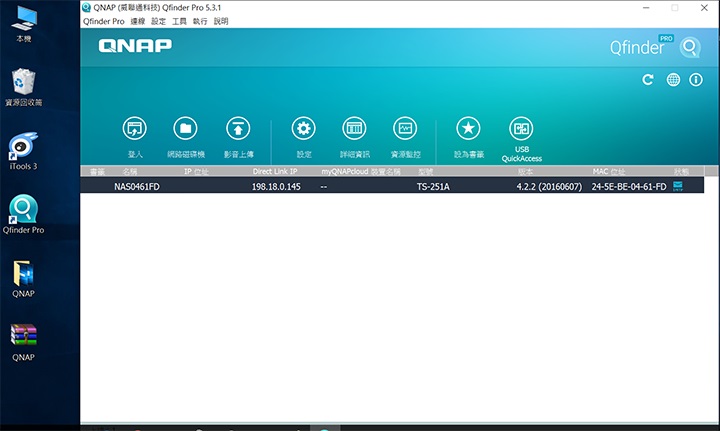Show Details (詳細資訊) icon
This screenshot has height=431, width=720.
click(x=354, y=129)
